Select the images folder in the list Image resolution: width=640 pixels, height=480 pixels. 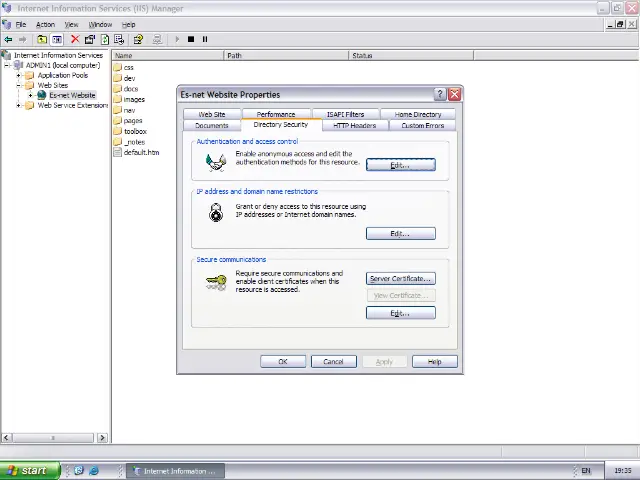(x=129, y=99)
